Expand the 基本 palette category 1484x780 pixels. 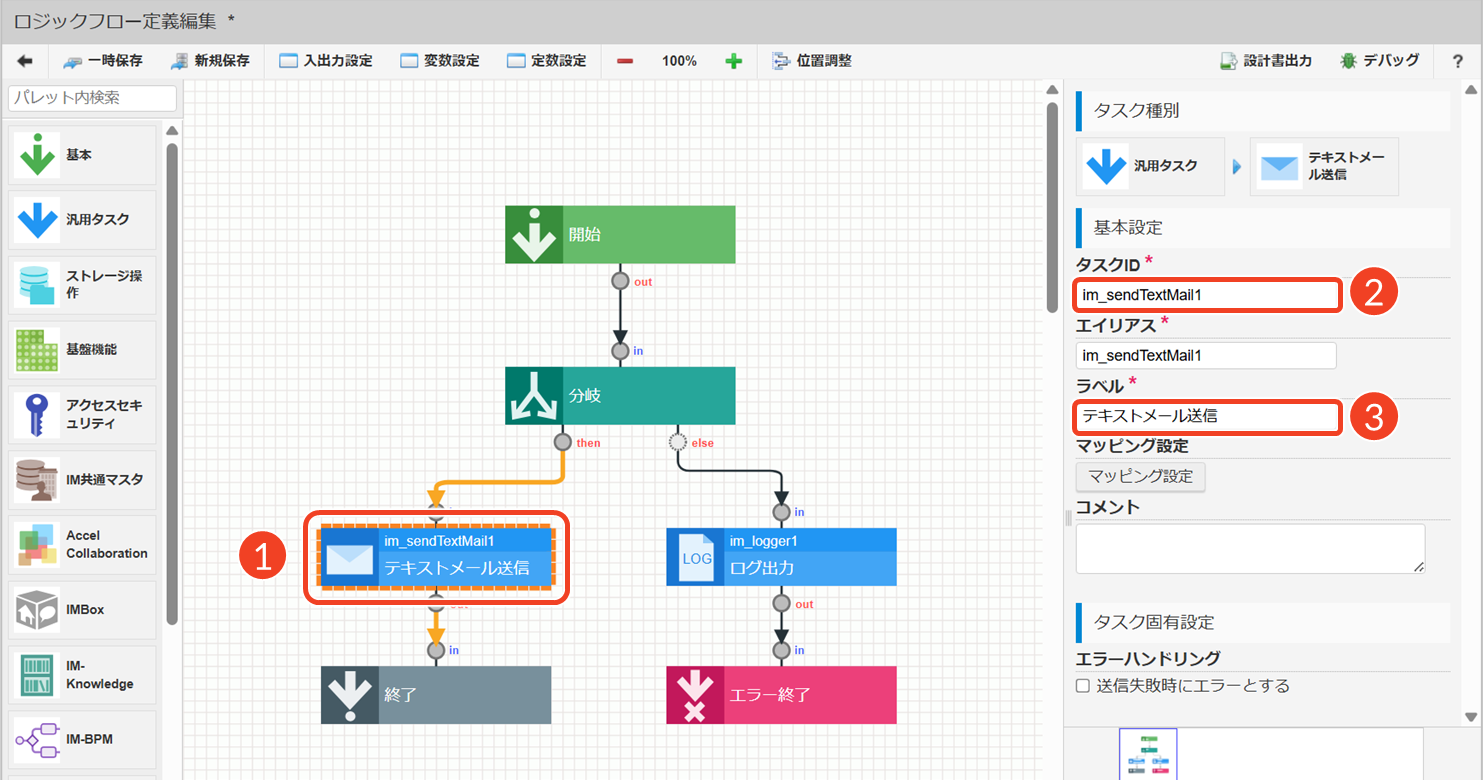click(82, 156)
